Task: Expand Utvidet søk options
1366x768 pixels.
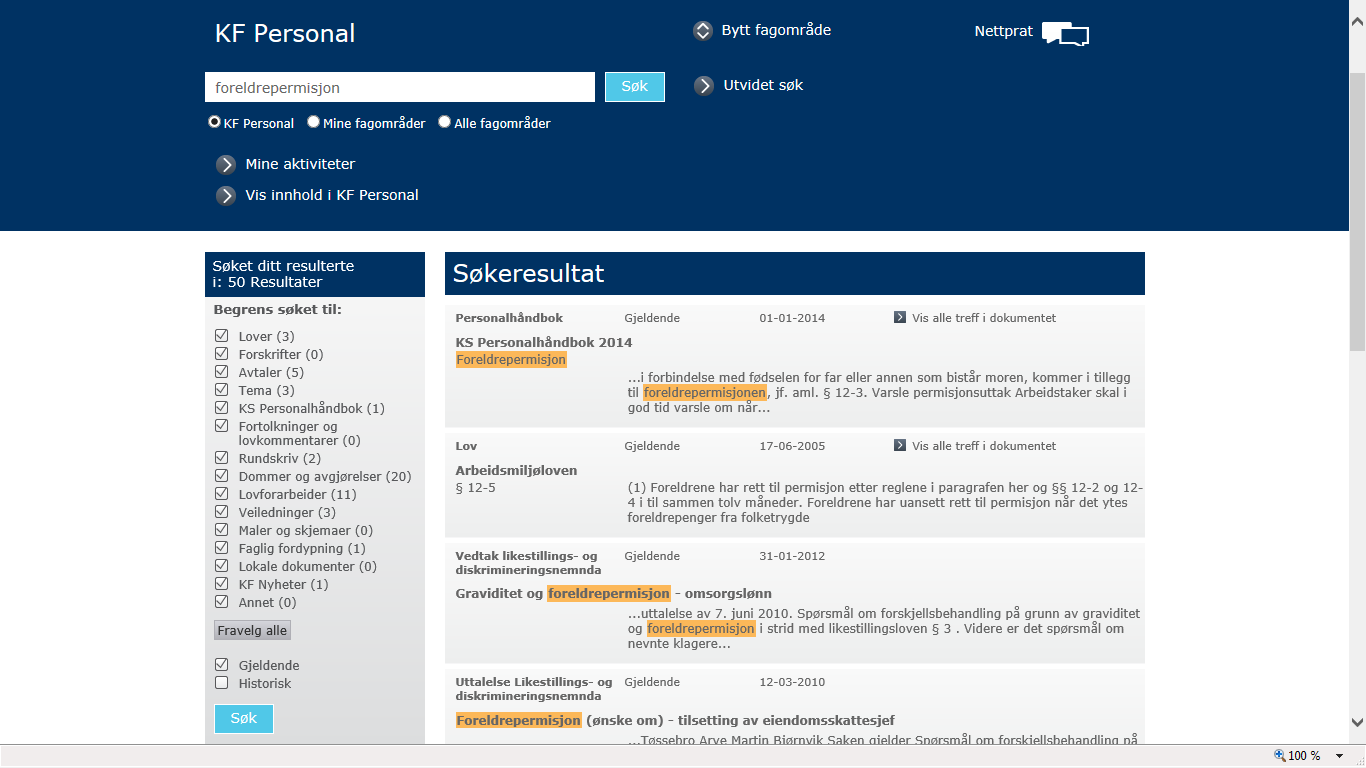Action: coord(763,85)
